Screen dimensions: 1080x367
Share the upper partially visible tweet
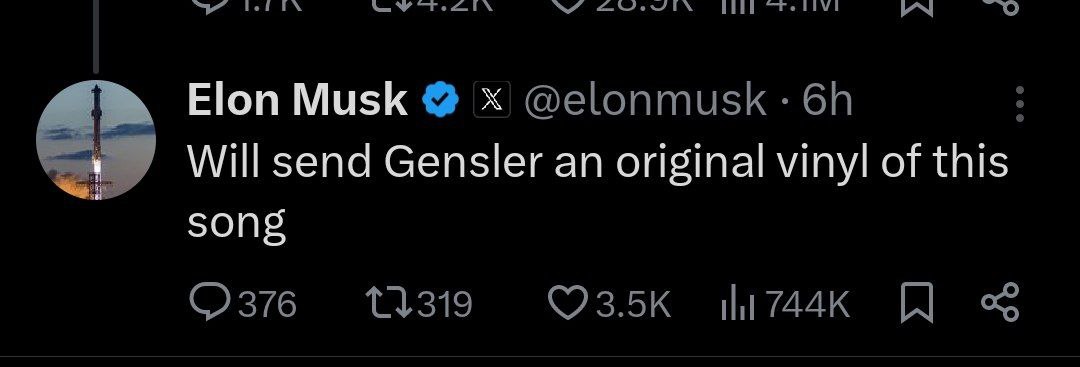coord(999,6)
